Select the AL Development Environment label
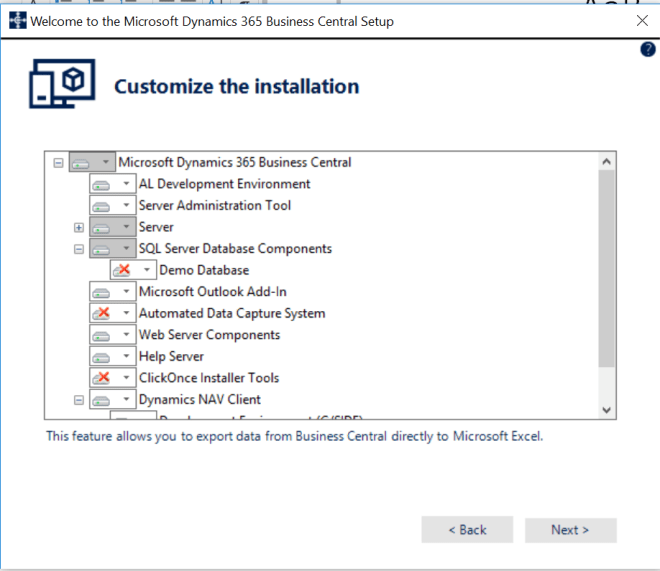This screenshot has width=660, height=571. pos(224,184)
